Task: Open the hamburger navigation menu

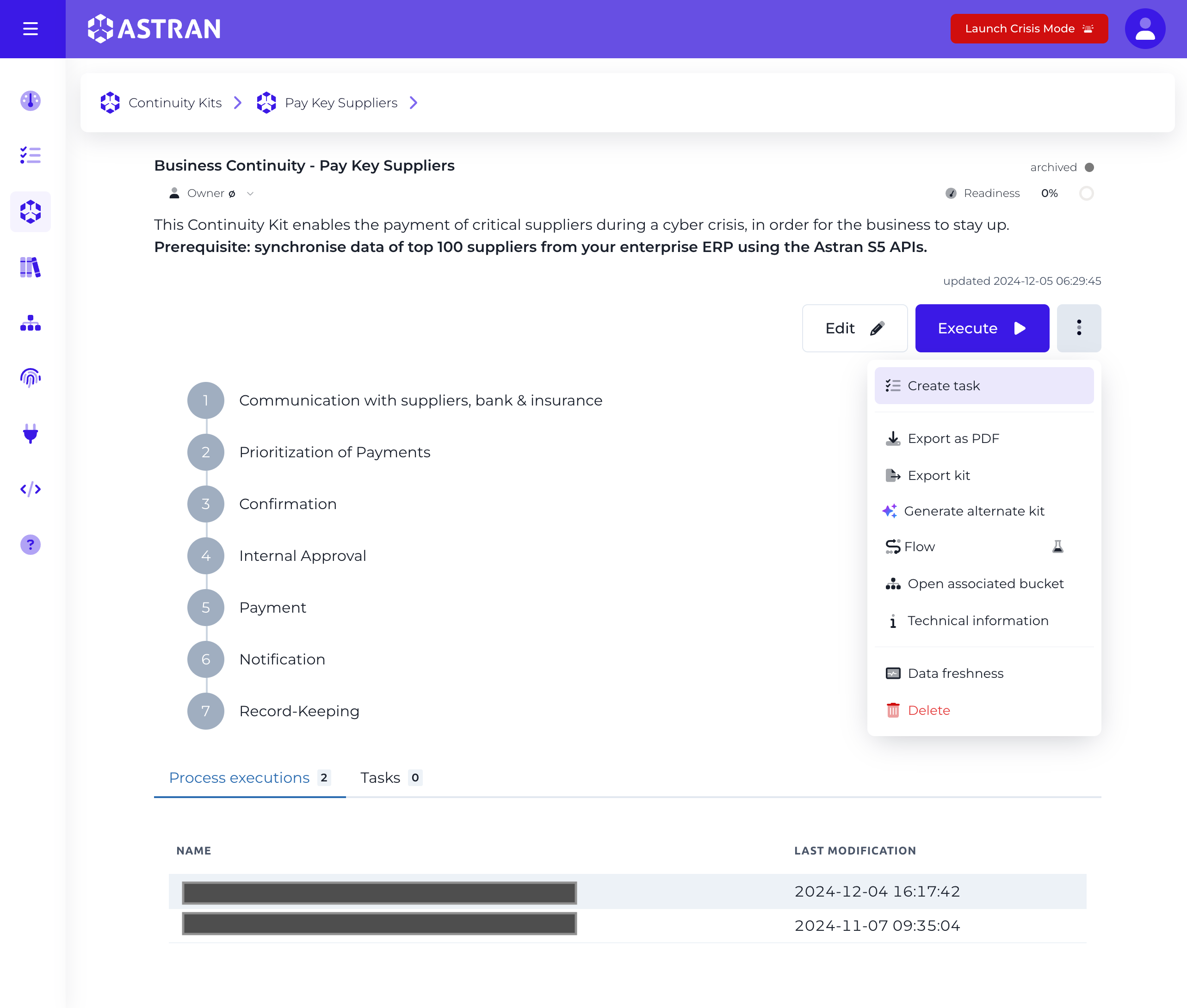Action: (x=31, y=29)
